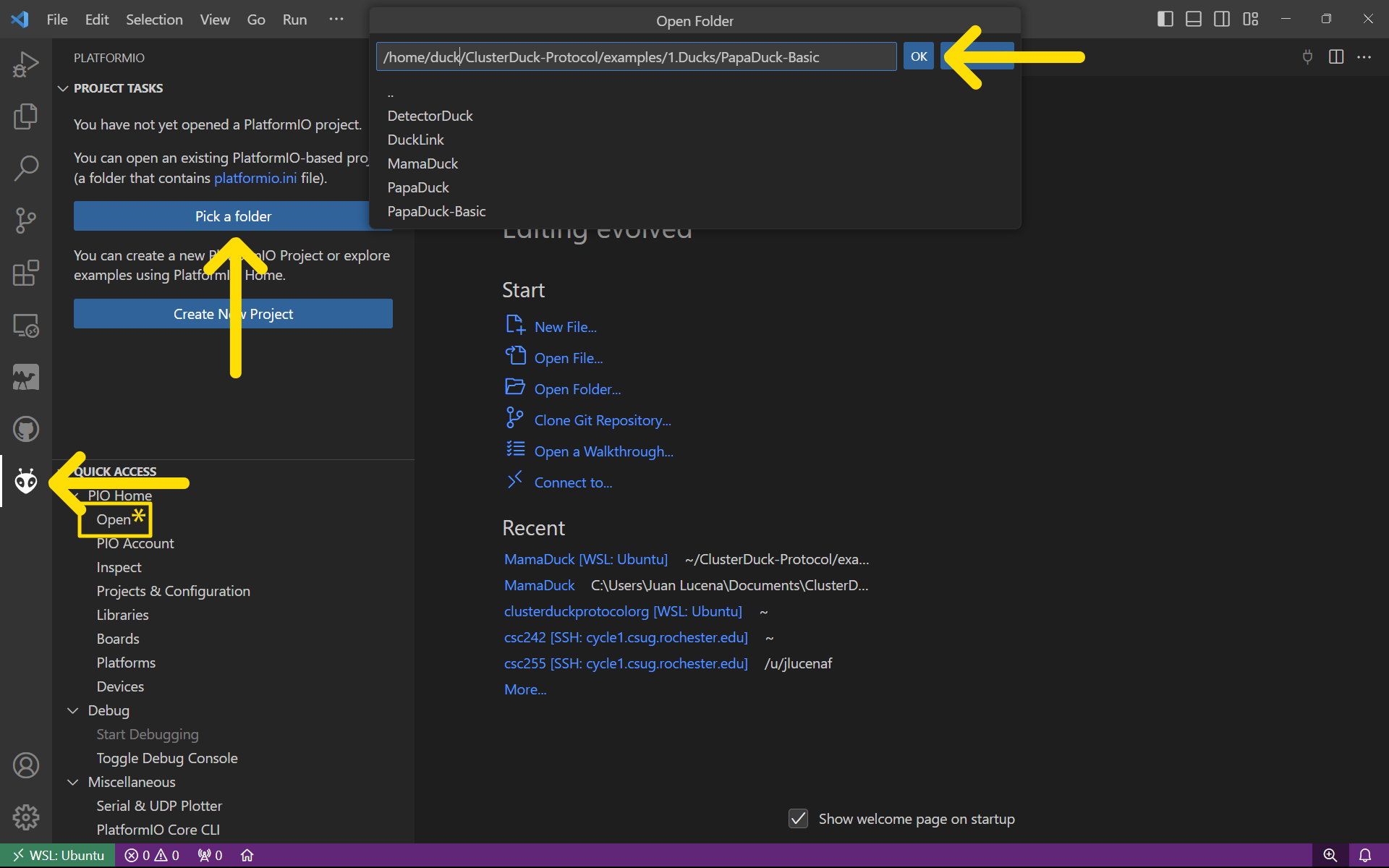The width and height of the screenshot is (1389, 868).
Task: Click the Clone Git Repository icon
Action: pos(515,418)
